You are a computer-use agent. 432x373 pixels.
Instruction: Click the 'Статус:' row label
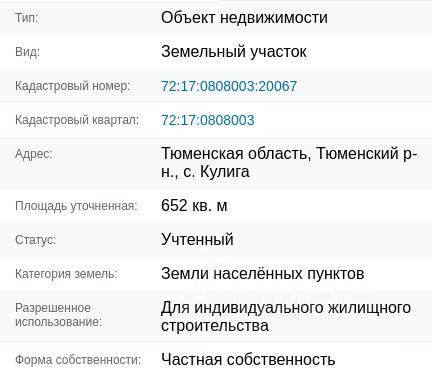click(x=36, y=240)
